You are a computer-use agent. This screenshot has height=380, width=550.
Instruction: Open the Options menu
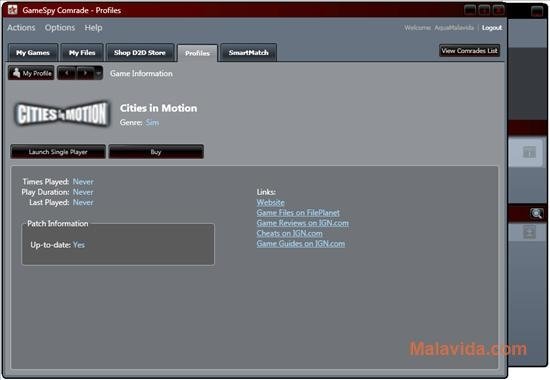60,27
